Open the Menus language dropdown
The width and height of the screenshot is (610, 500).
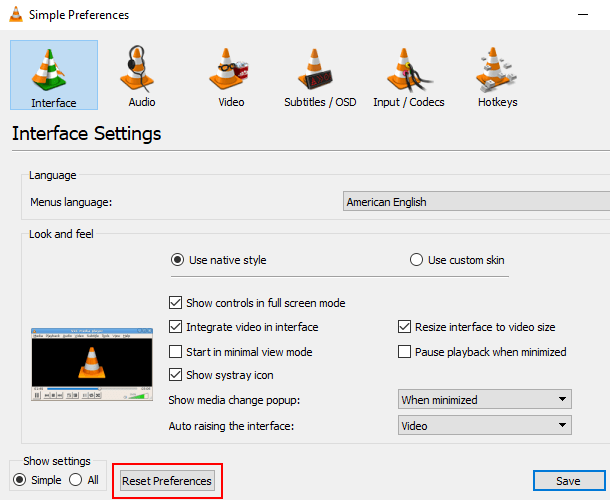[476, 202]
